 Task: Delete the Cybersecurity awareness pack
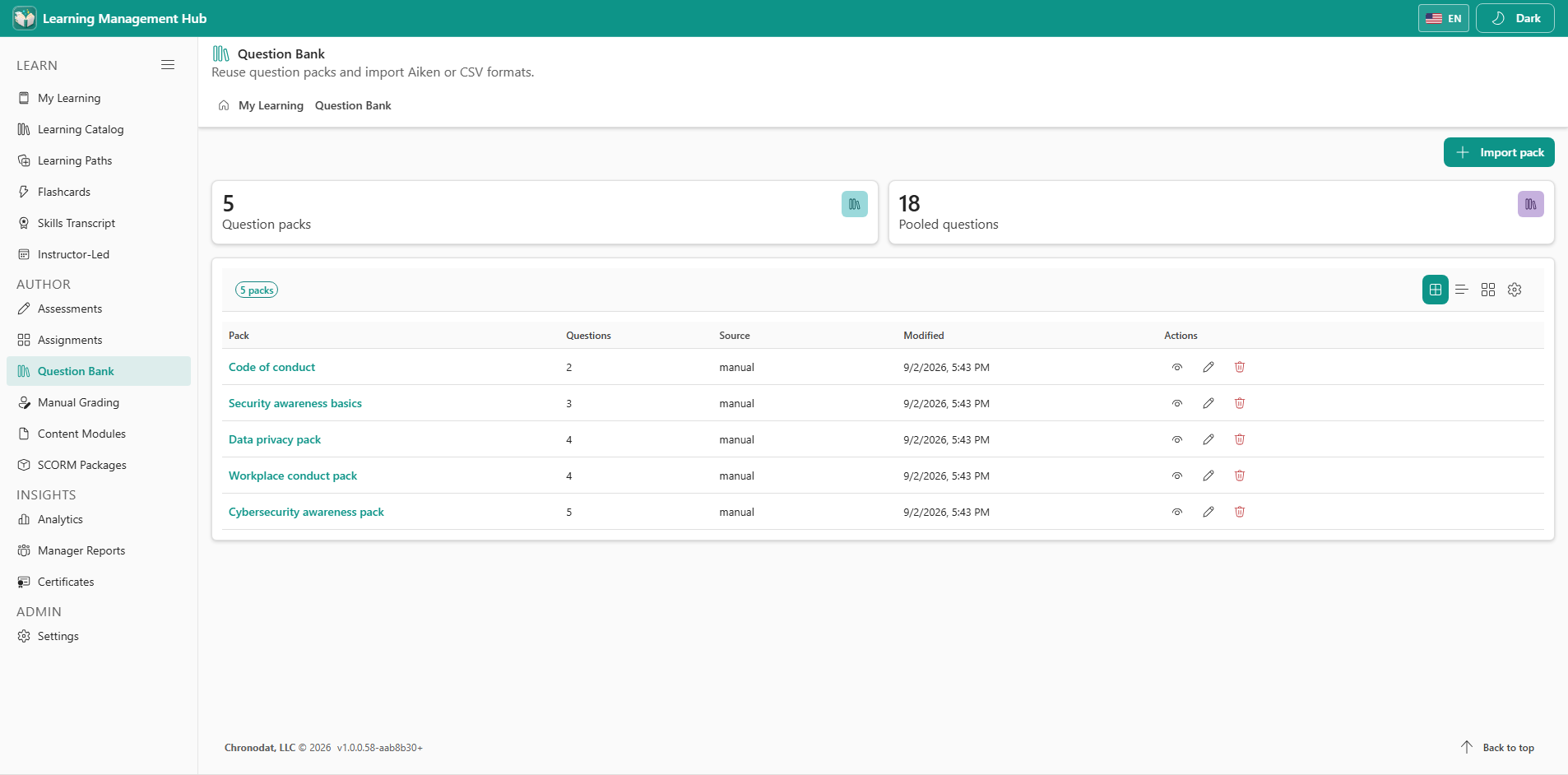coord(1240,512)
